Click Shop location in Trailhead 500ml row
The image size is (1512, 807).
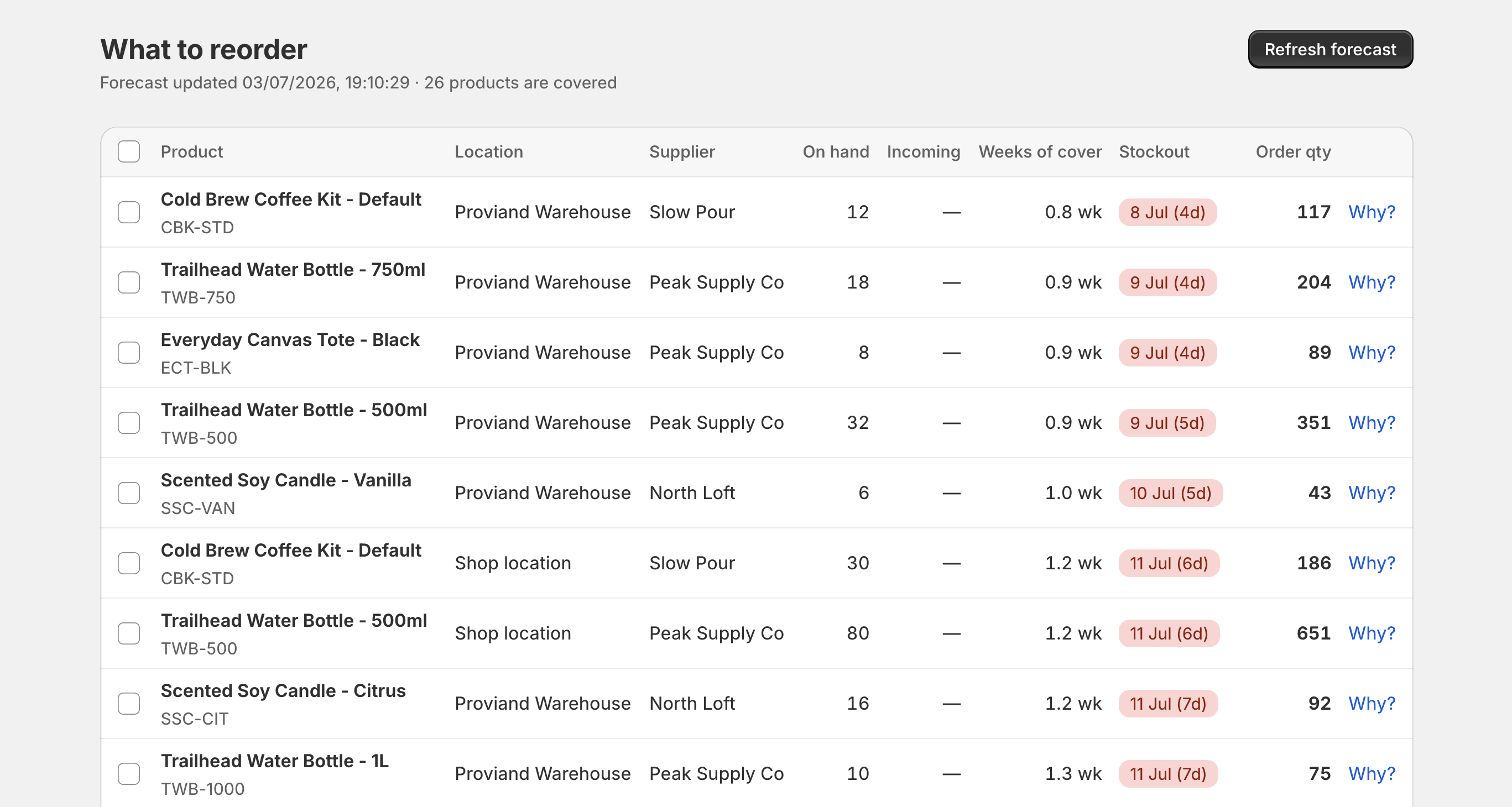tap(513, 633)
